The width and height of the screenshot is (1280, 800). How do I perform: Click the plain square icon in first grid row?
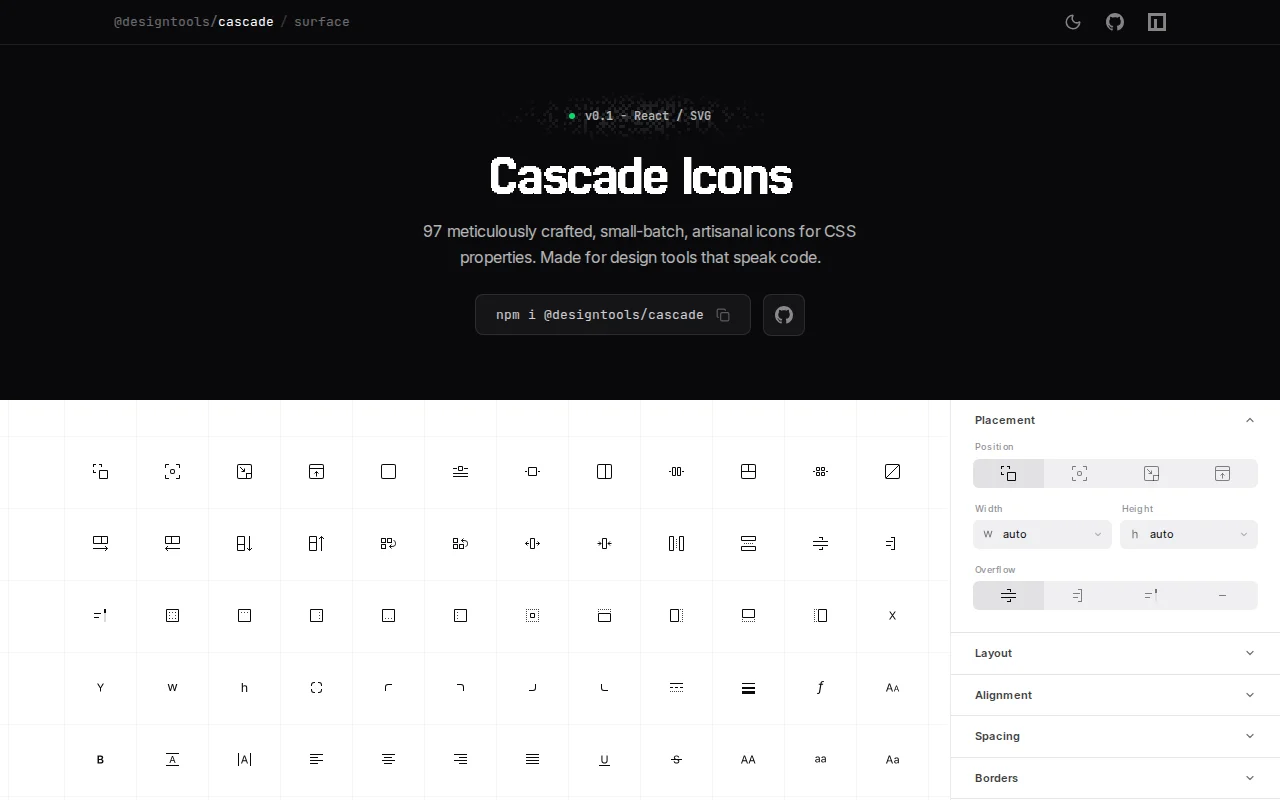click(388, 471)
